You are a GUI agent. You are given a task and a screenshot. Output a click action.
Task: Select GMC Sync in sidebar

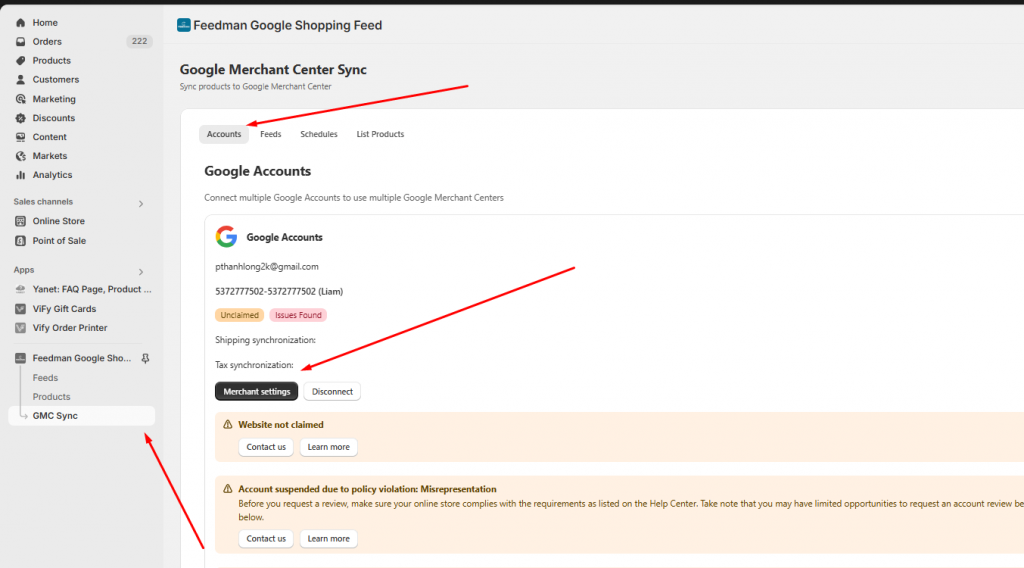pos(82,416)
